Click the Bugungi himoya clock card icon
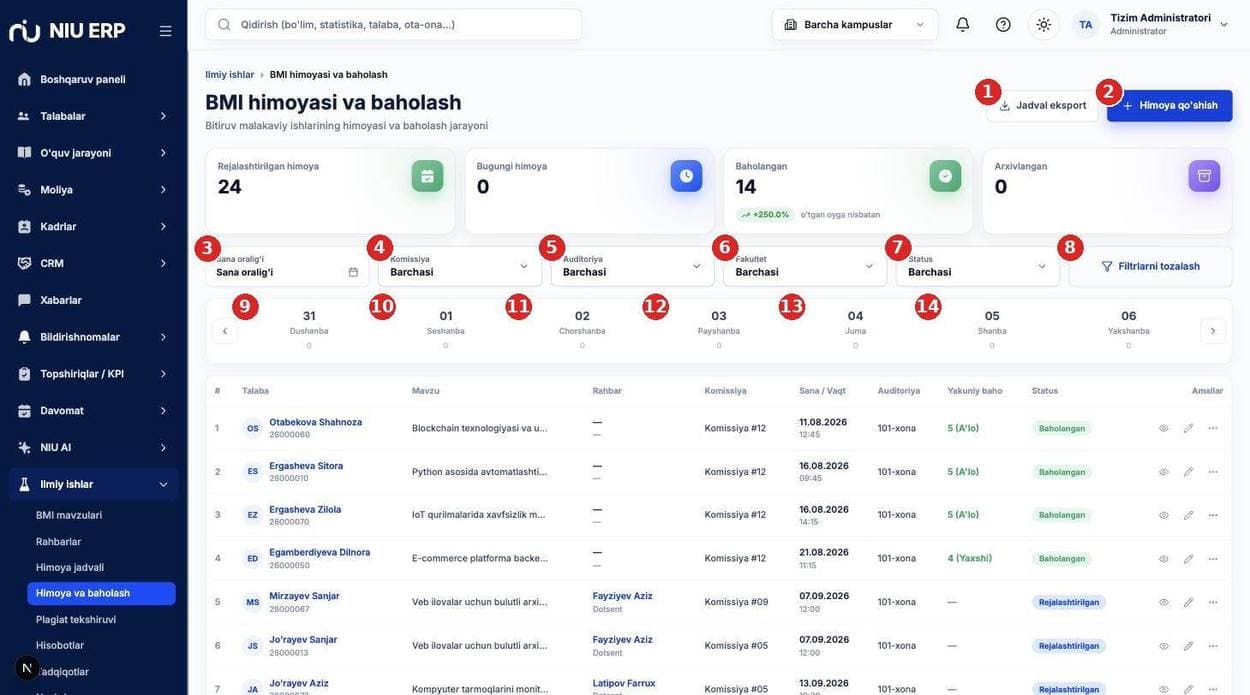Screen dimensions: 1250x695 (686, 176)
